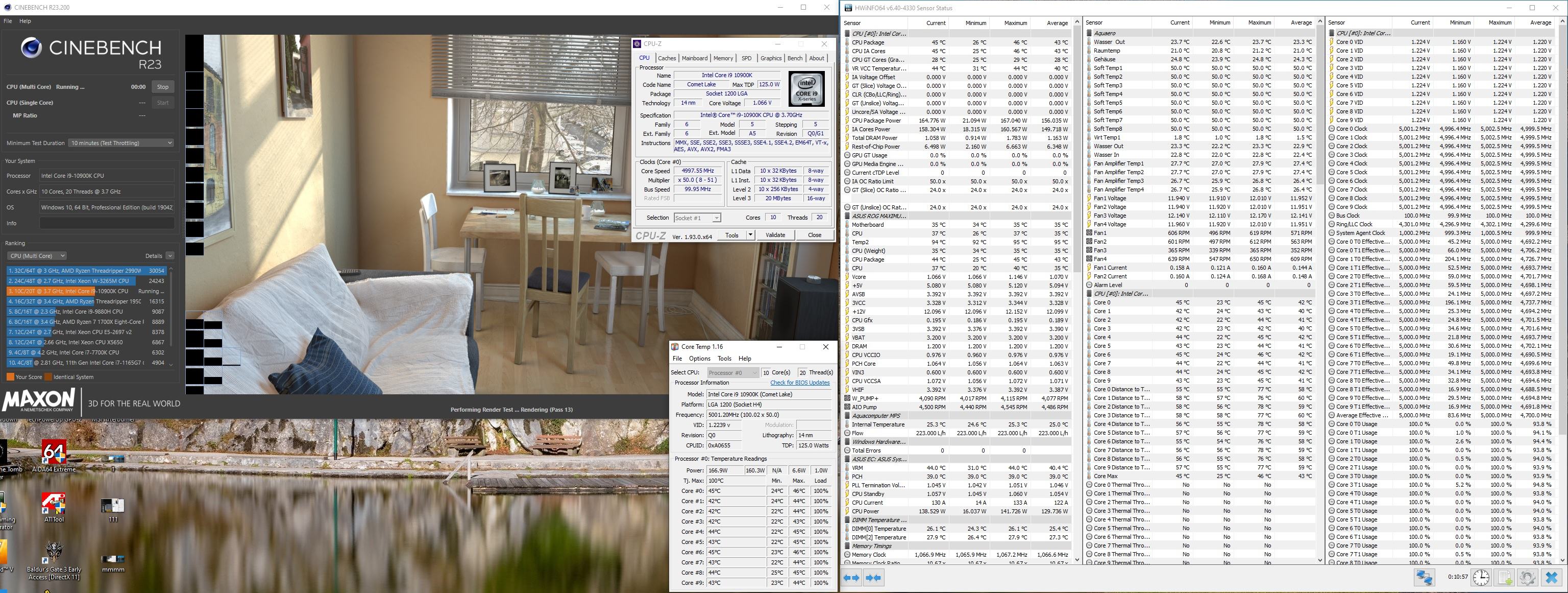Switch to CPU-Z Caches tab

point(667,58)
